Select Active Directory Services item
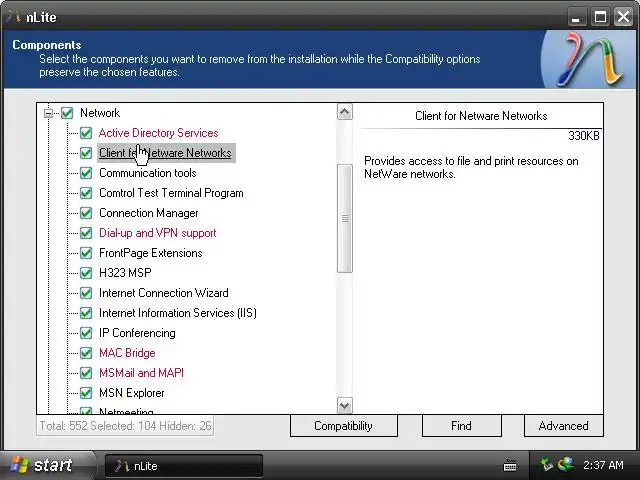 [158, 133]
